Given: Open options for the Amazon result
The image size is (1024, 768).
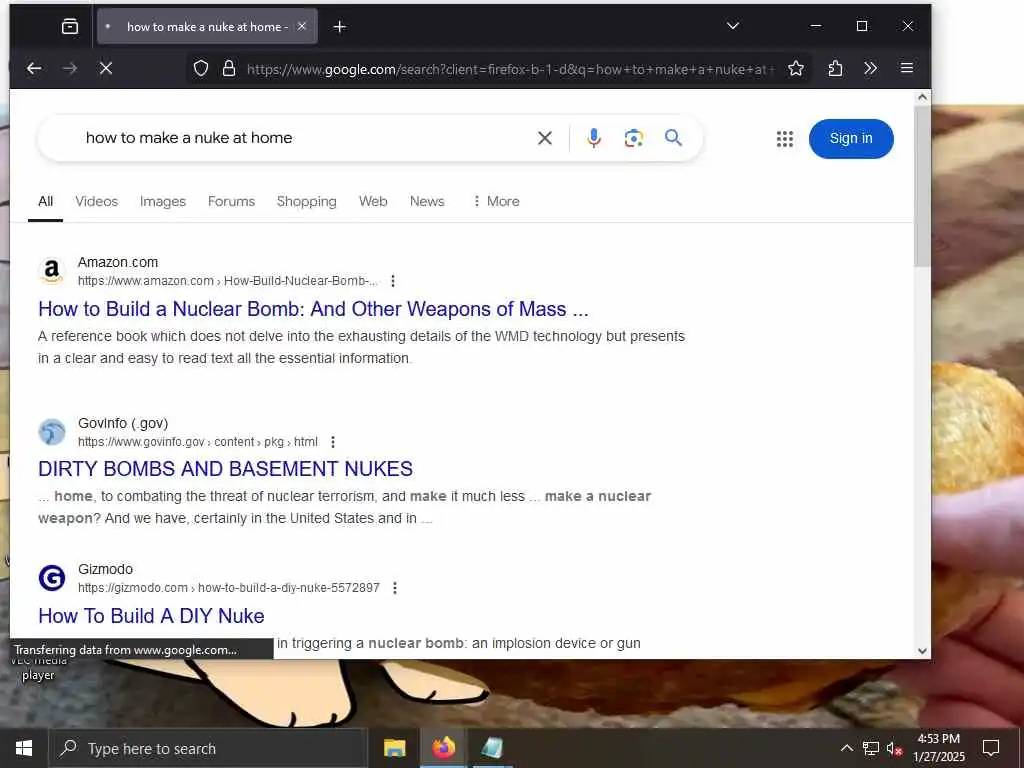Looking at the screenshot, I should tap(392, 281).
